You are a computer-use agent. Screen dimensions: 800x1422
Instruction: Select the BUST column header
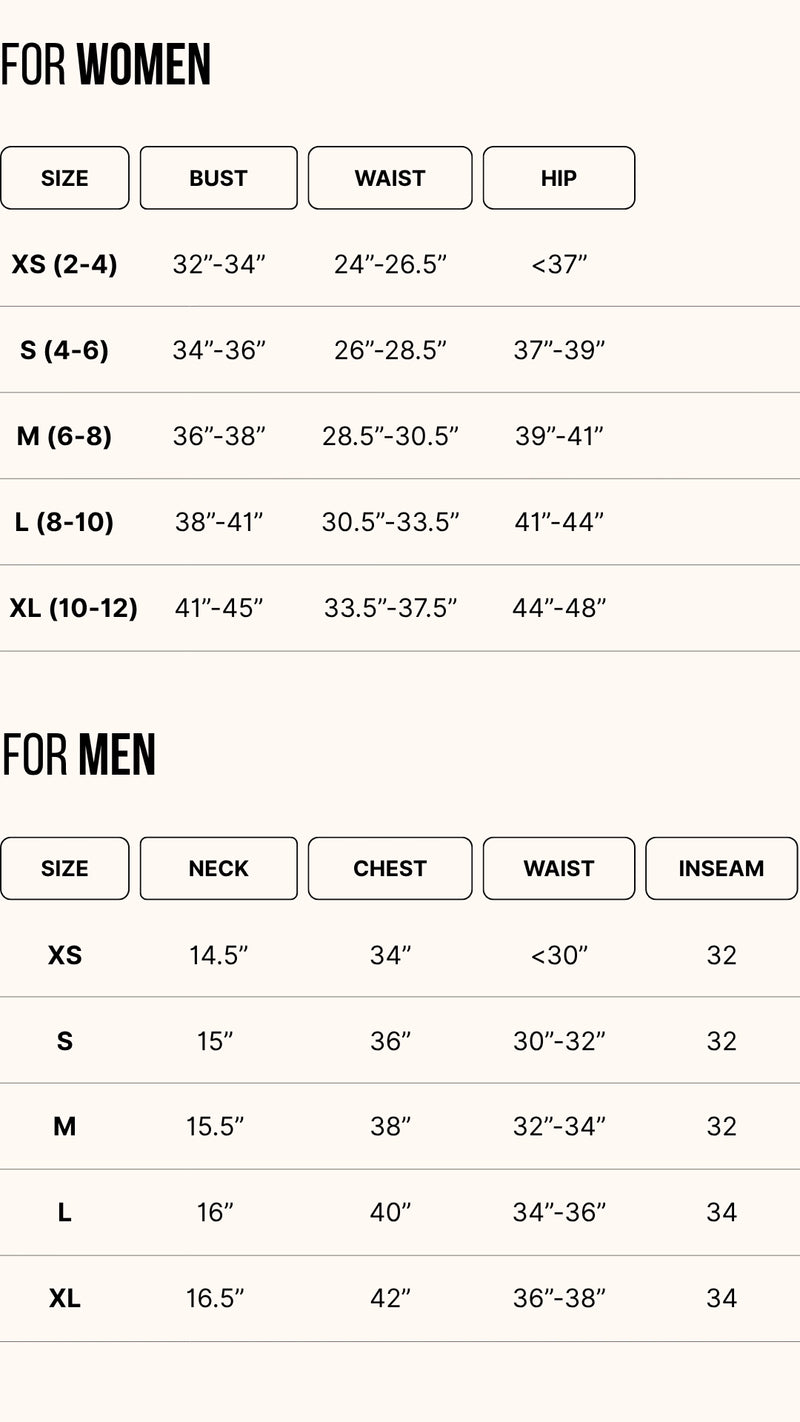point(218,178)
